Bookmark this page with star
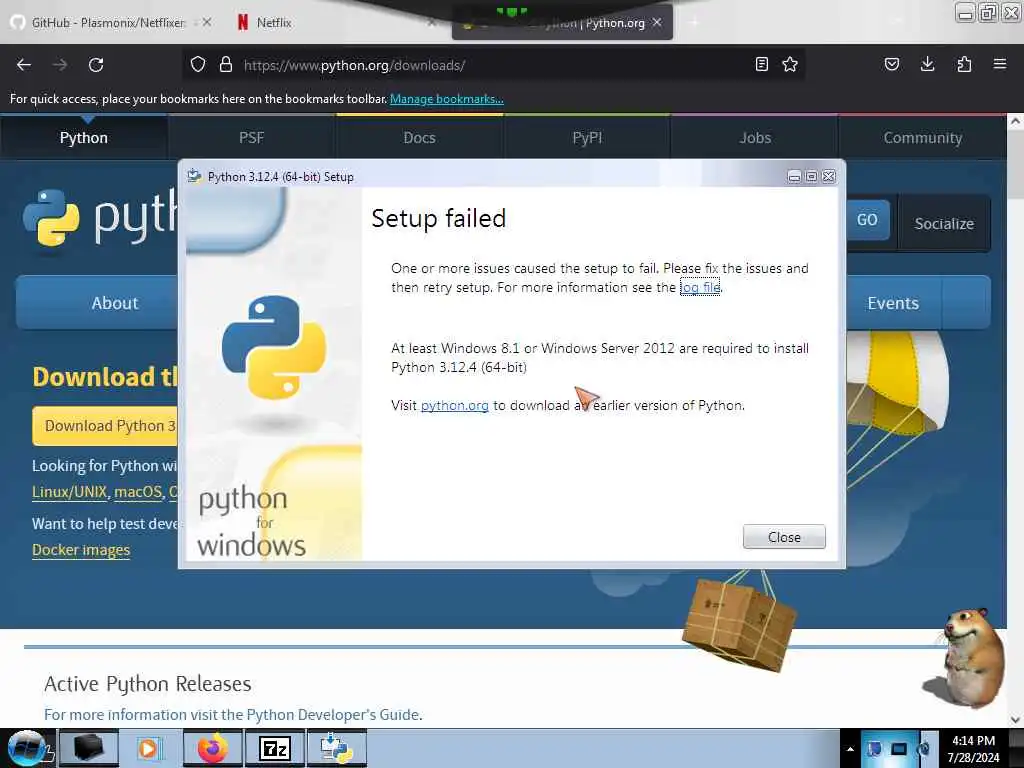1024x768 pixels. point(790,64)
